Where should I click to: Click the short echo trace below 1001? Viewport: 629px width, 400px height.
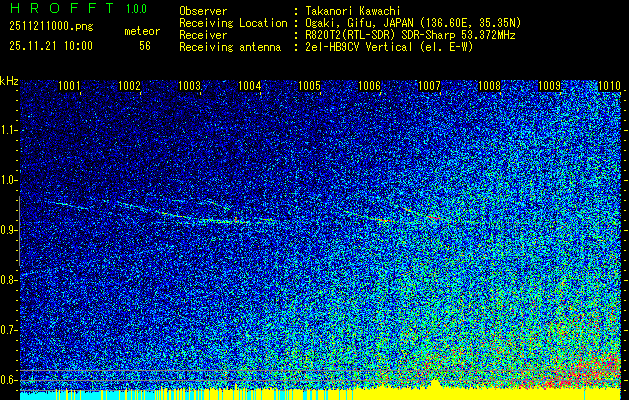coord(67,205)
